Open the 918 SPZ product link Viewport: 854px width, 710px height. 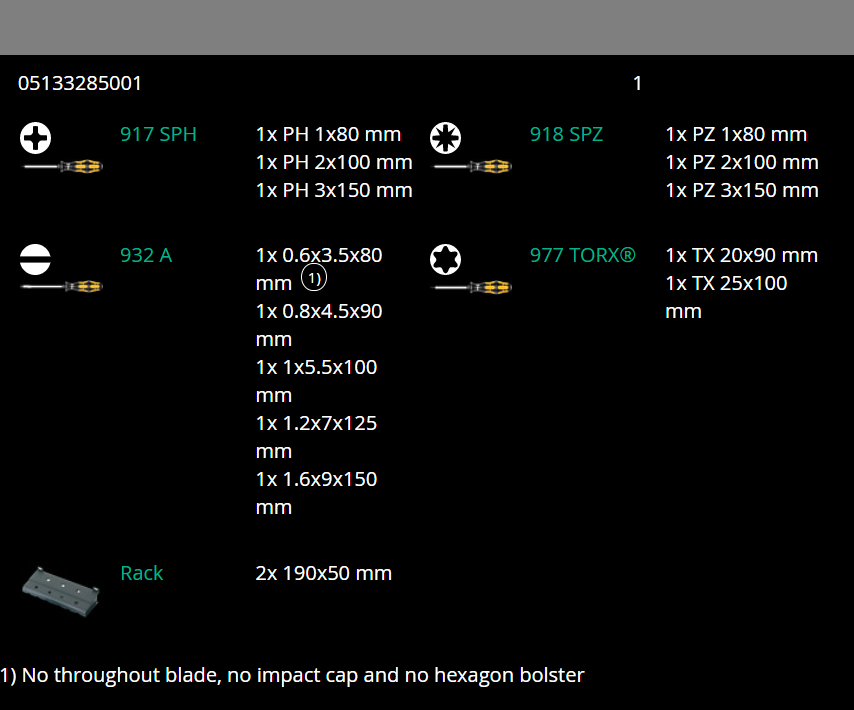tap(566, 134)
